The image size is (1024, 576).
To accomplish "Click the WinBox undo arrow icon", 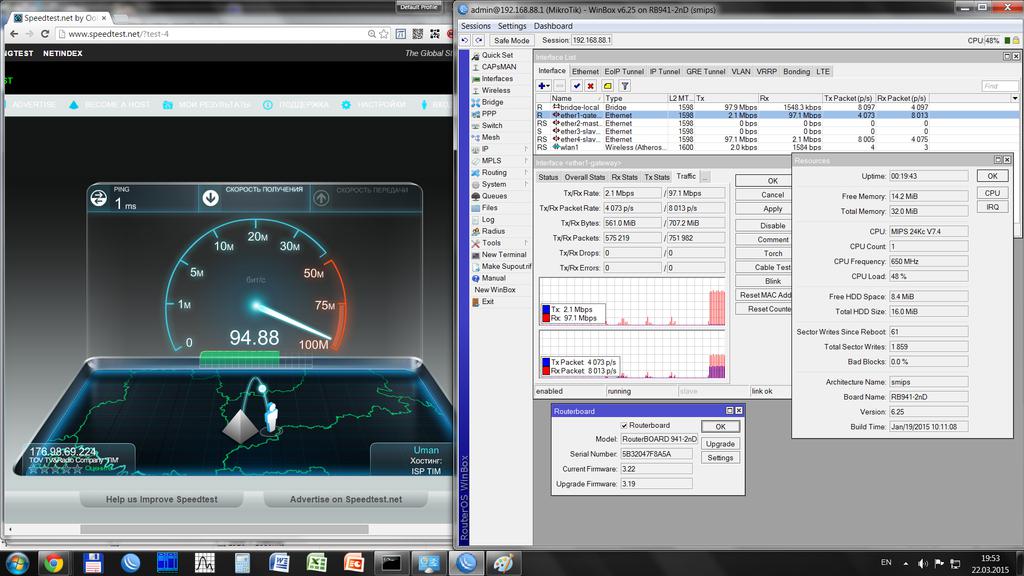I will 464,40.
